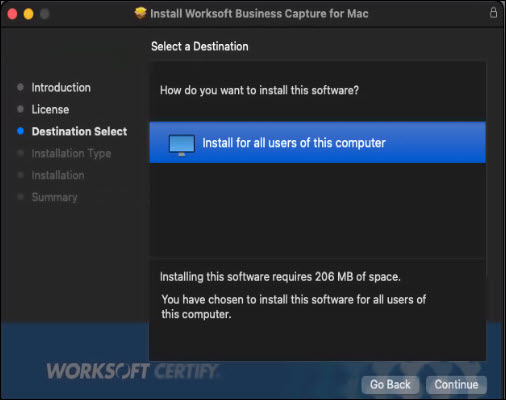
Task: Click the Installation step in sidebar
Action: [x=58, y=175]
